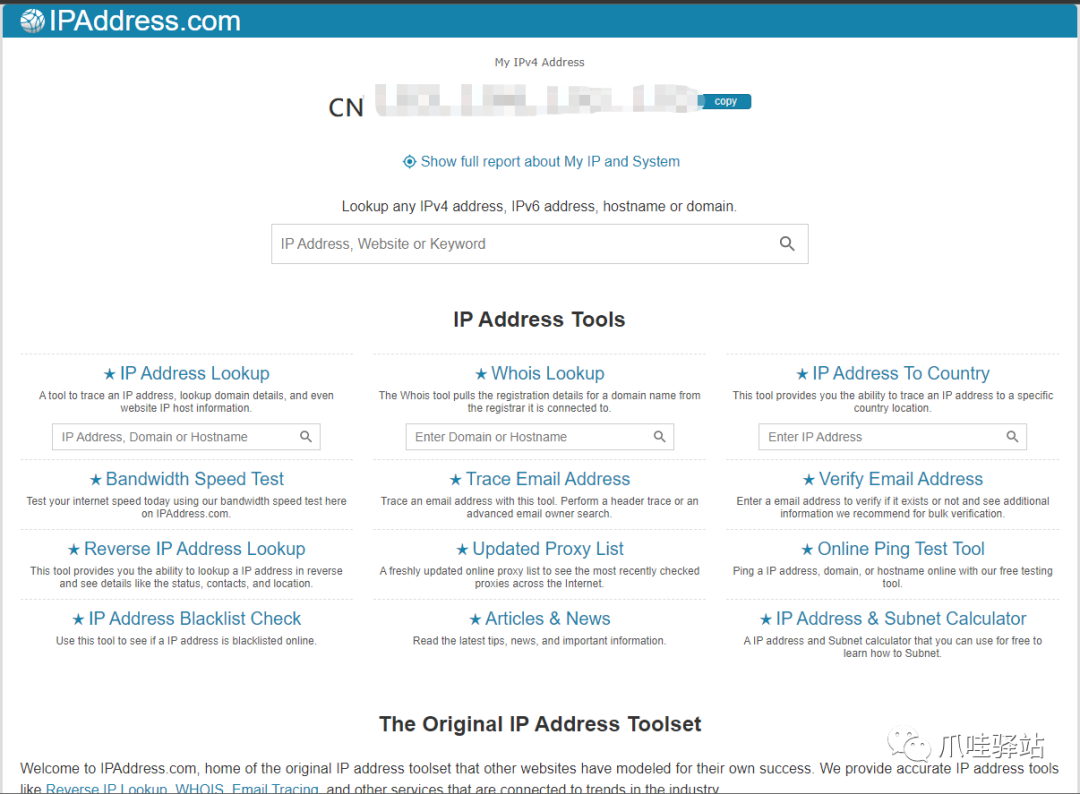Focus the Enter Domain or Hostname field
The width and height of the screenshot is (1080, 794).
[x=539, y=437]
